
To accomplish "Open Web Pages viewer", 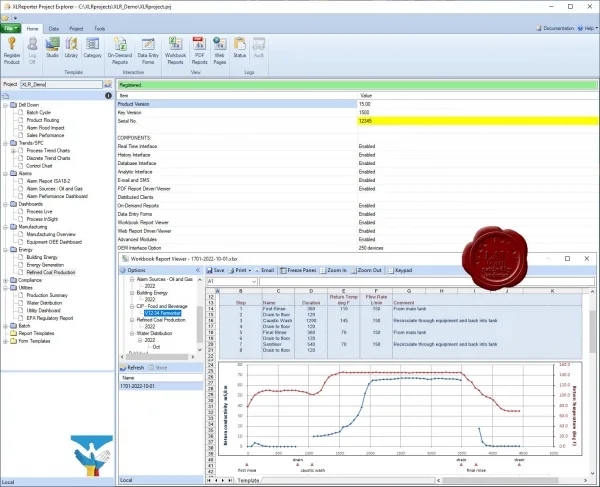I will 220,51.
